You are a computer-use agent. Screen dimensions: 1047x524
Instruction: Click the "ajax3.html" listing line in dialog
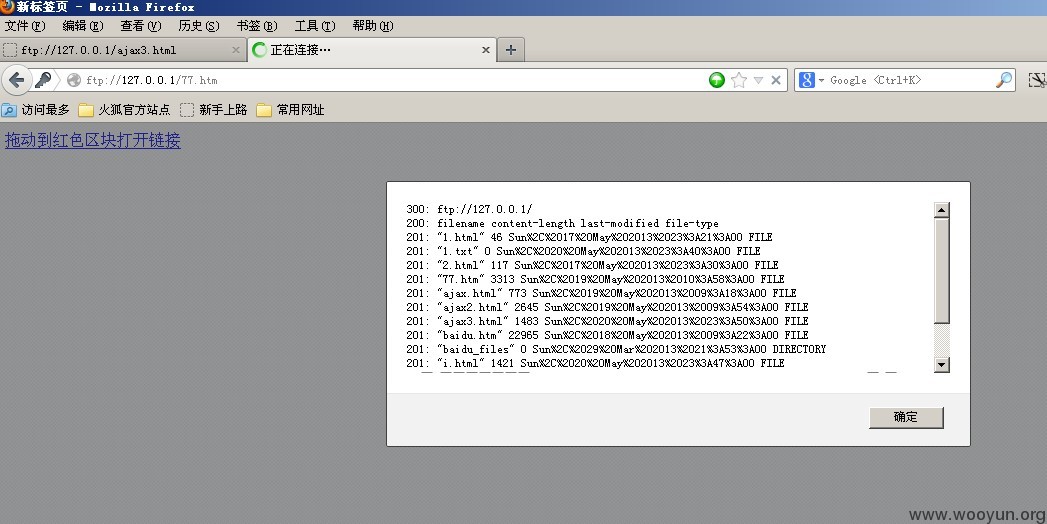point(607,321)
